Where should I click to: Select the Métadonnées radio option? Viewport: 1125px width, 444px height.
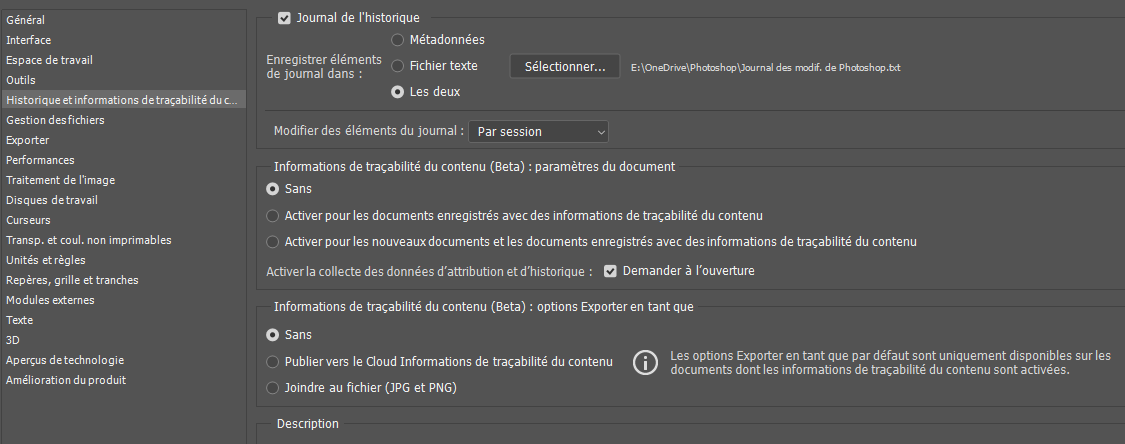(x=398, y=40)
